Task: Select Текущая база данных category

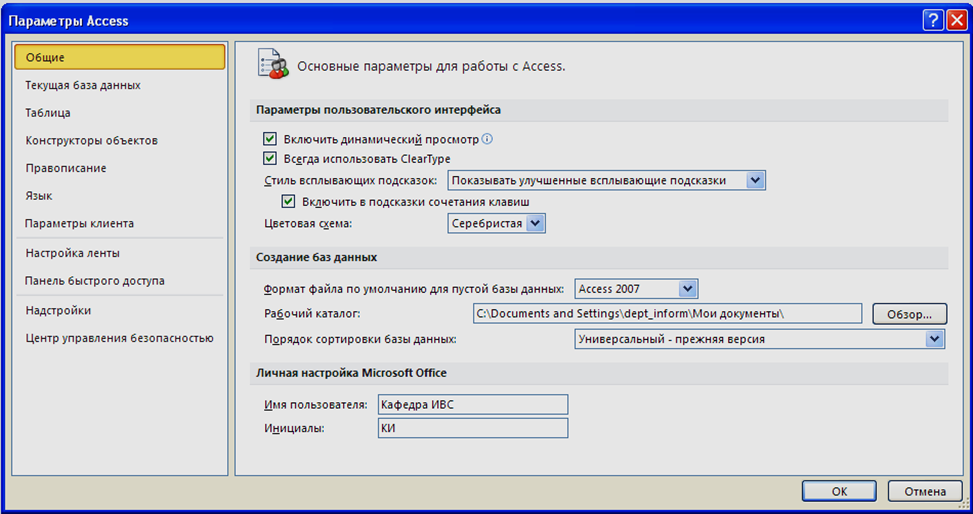Action: tap(83, 85)
